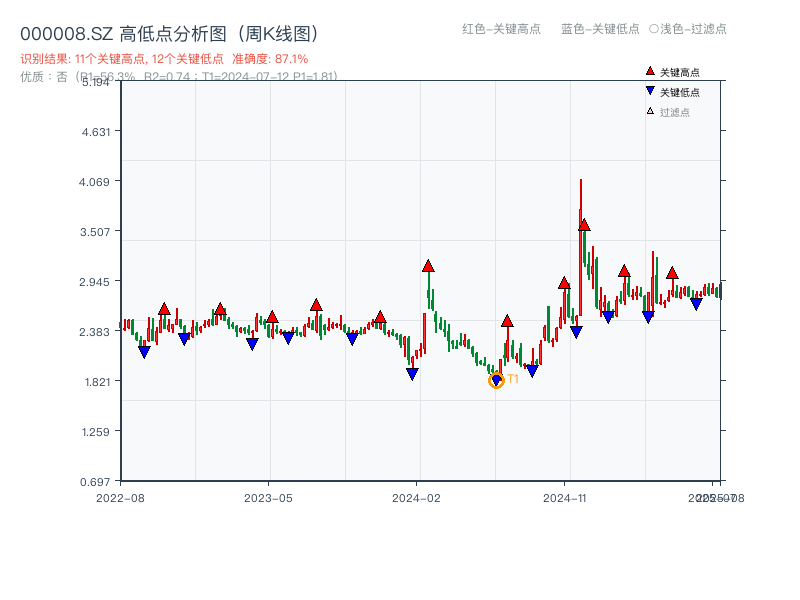The width and height of the screenshot is (800, 600).
Task: Click the 蓝色-关键低点 header text
Action: tap(600, 29)
